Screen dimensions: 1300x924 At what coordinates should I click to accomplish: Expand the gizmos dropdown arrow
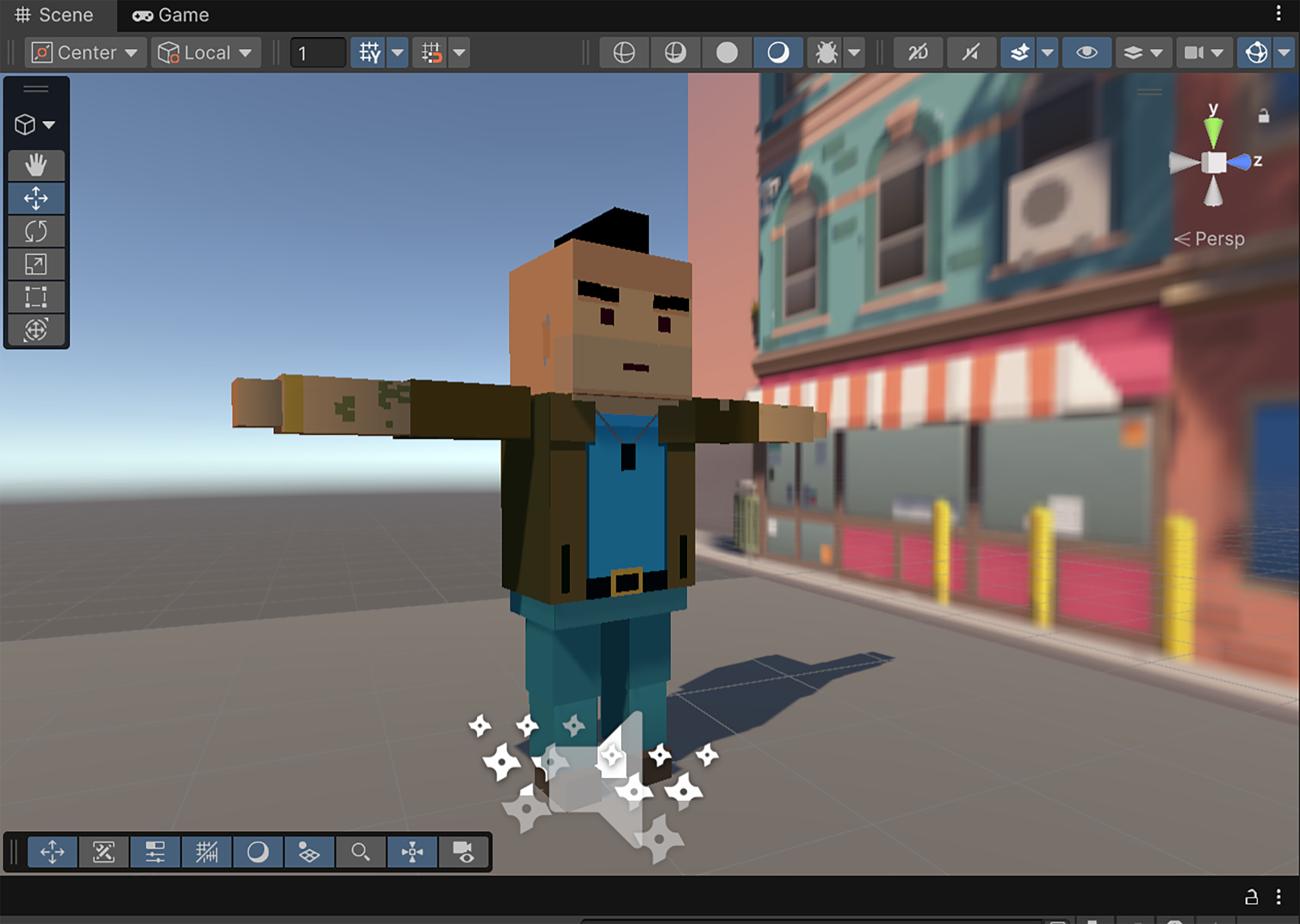pos(1284,53)
